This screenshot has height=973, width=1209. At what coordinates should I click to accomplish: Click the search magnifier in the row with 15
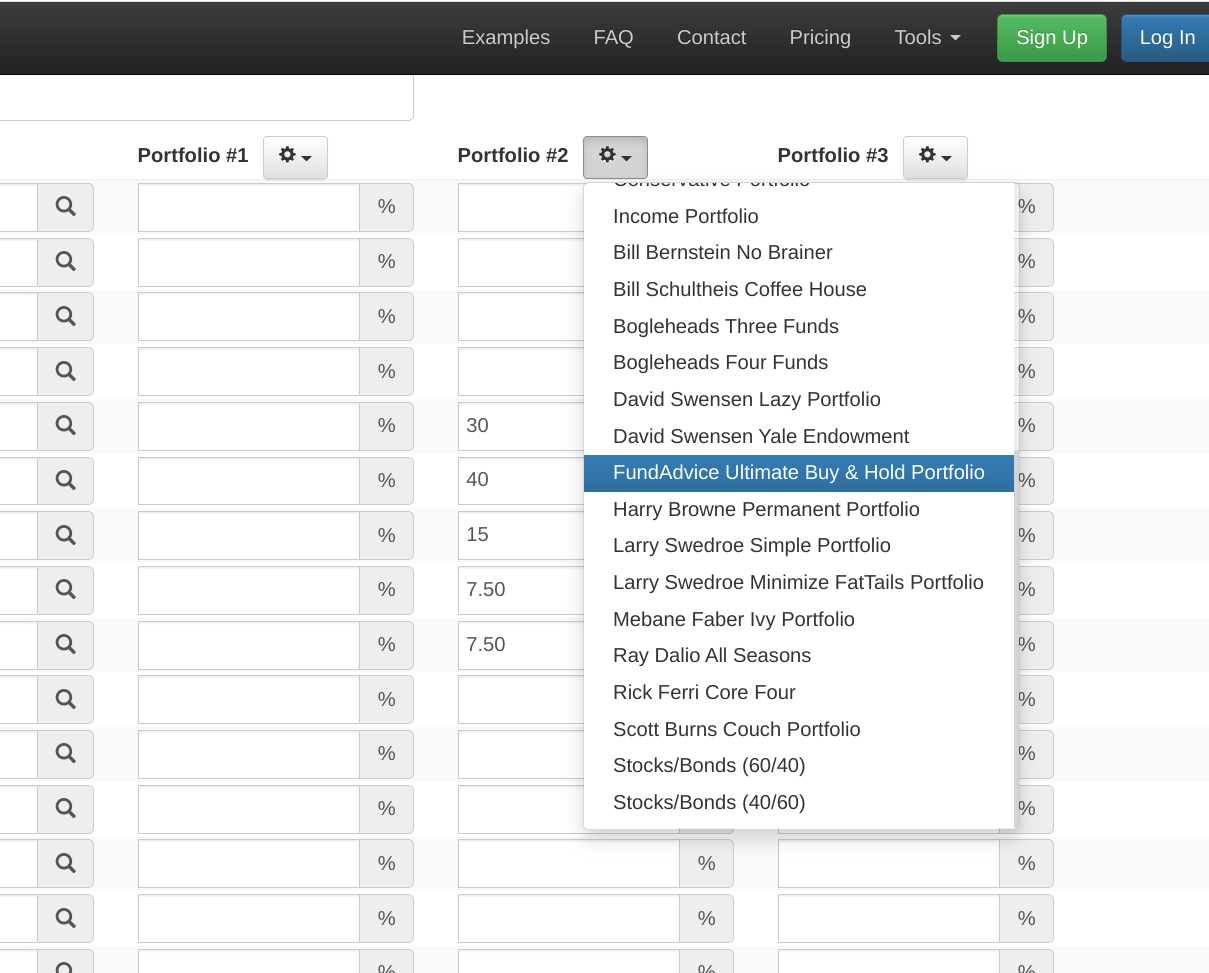(x=66, y=535)
